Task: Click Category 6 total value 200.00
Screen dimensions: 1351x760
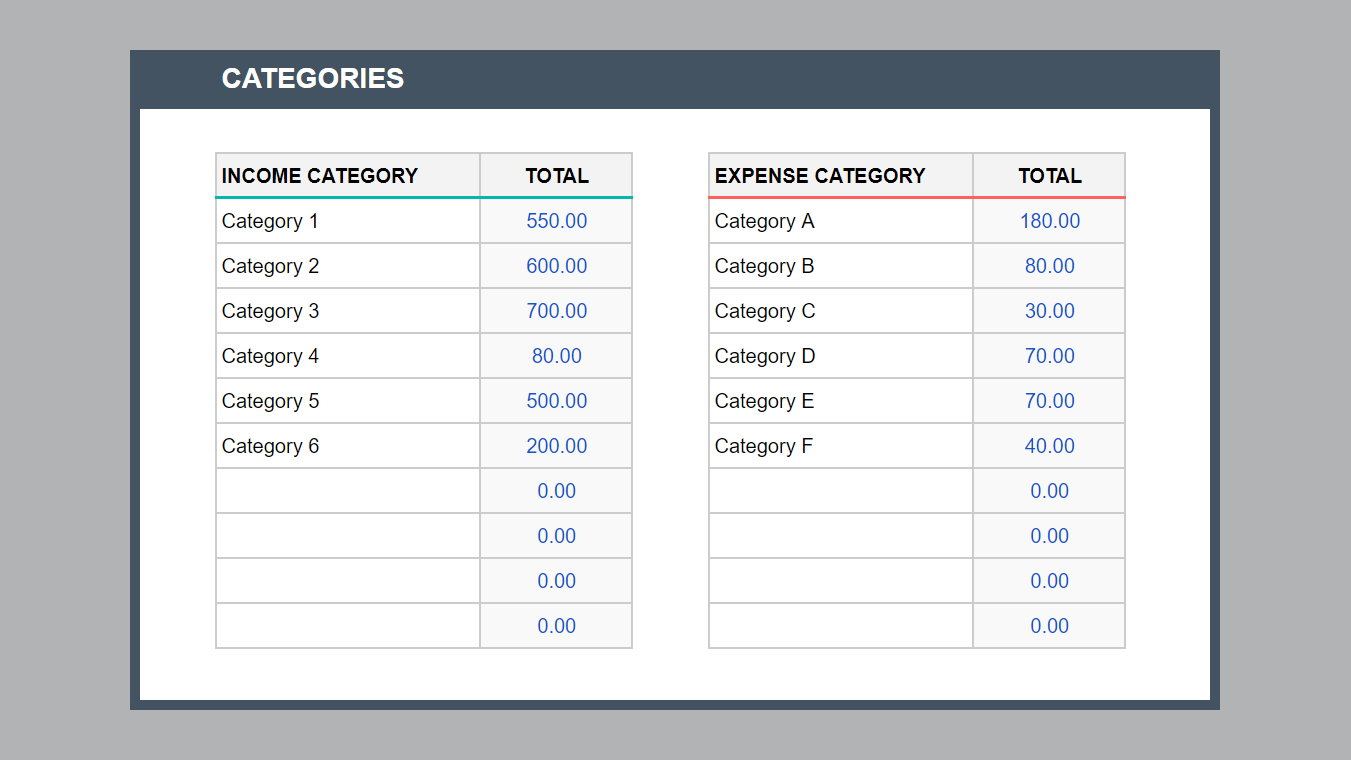Action: tap(556, 446)
